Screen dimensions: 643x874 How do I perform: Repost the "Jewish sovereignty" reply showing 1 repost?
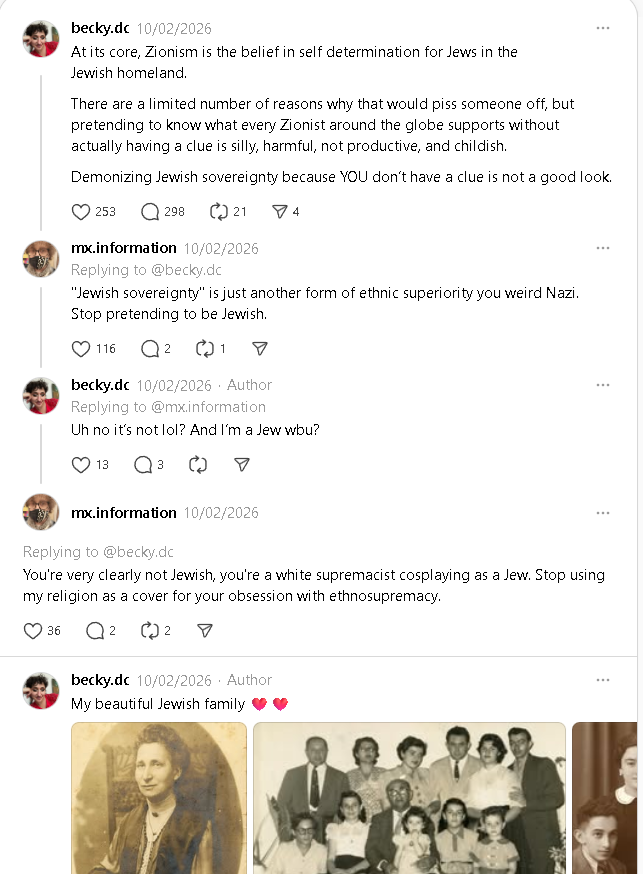(204, 349)
